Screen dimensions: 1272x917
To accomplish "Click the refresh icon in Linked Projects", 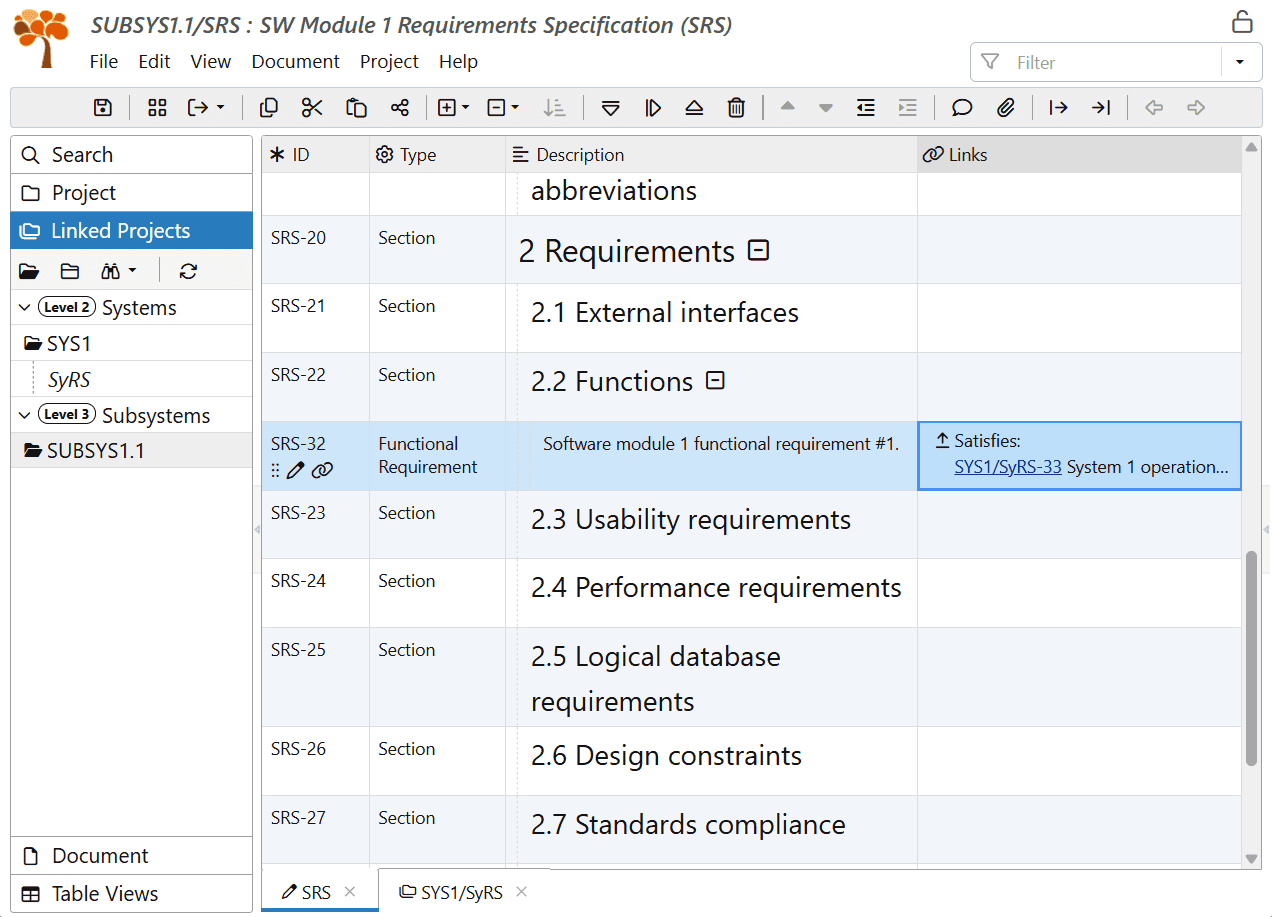I will click(188, 271).
